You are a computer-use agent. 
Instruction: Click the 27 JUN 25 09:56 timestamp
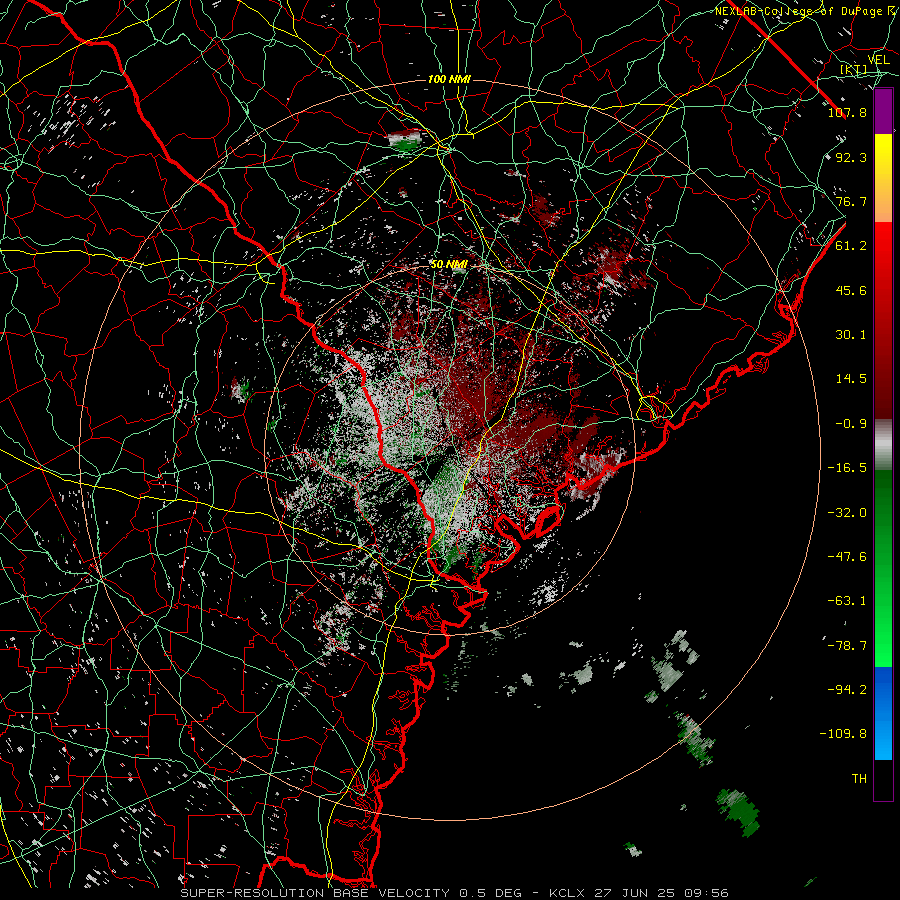(660, 893)
